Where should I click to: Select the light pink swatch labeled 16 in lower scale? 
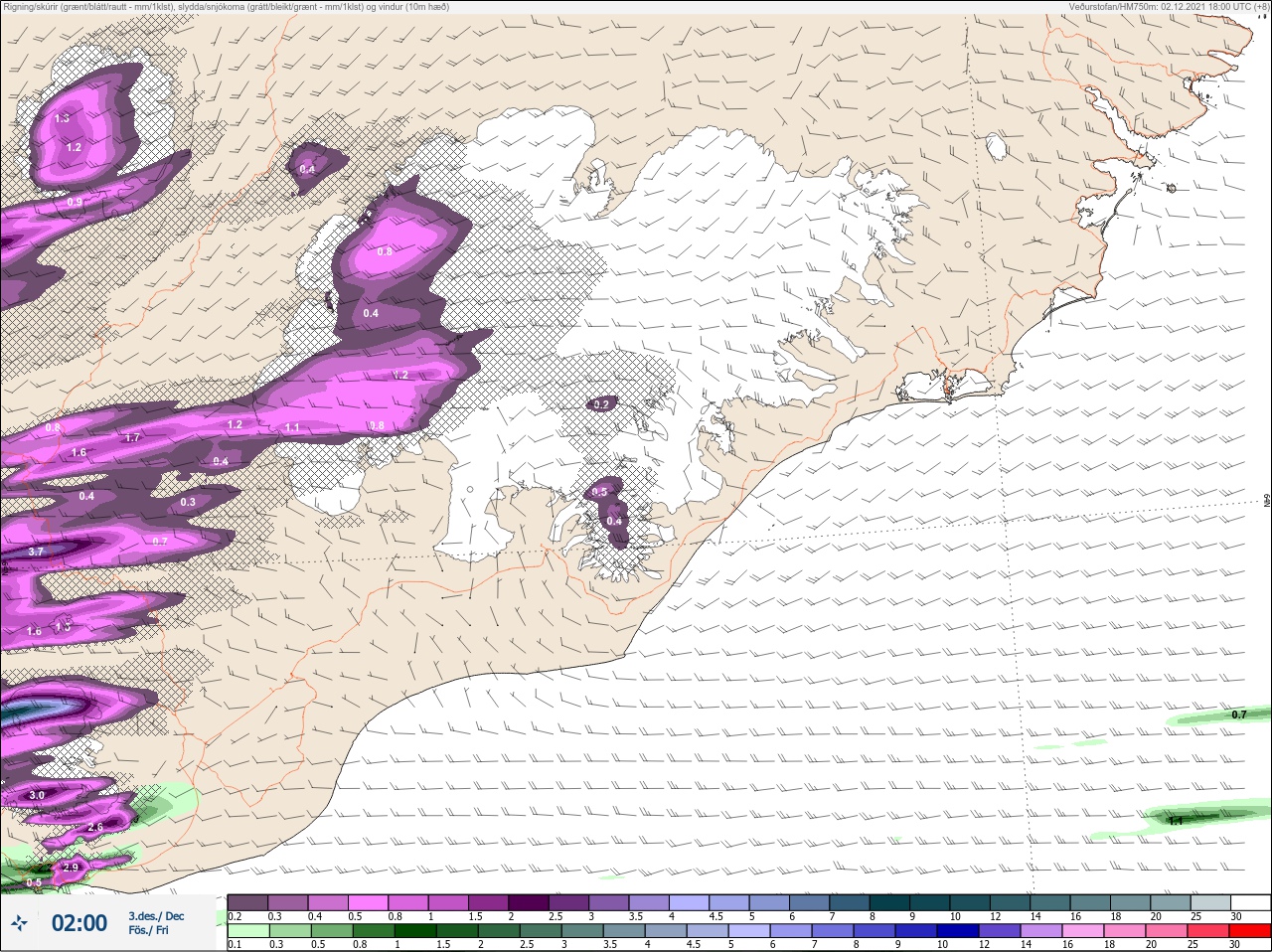tap(1085, 931)
